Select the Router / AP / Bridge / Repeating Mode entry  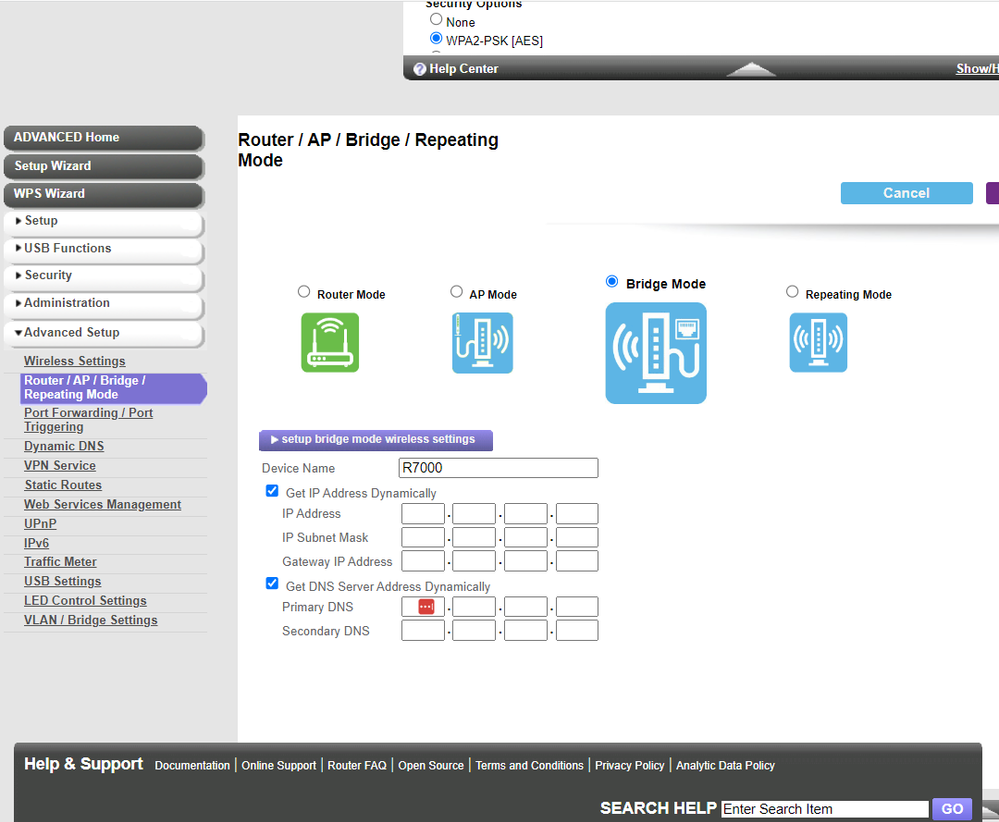point(113,387)
